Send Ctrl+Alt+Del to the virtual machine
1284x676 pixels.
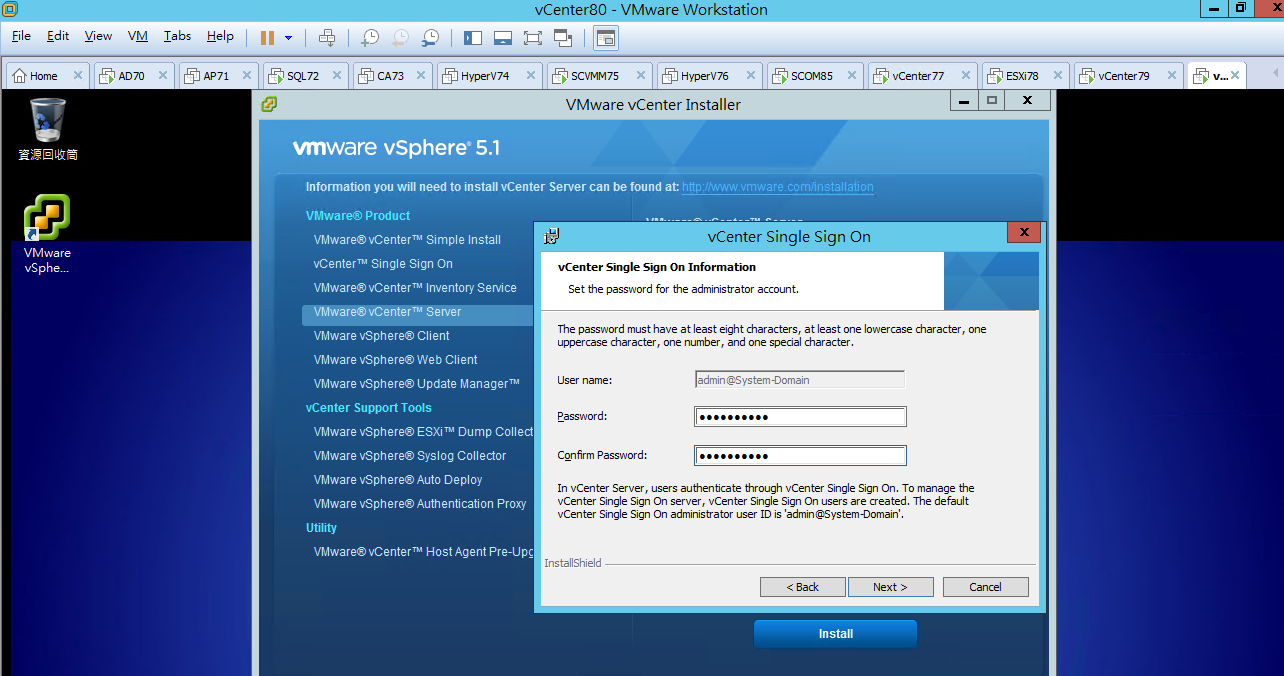point(327,38)
